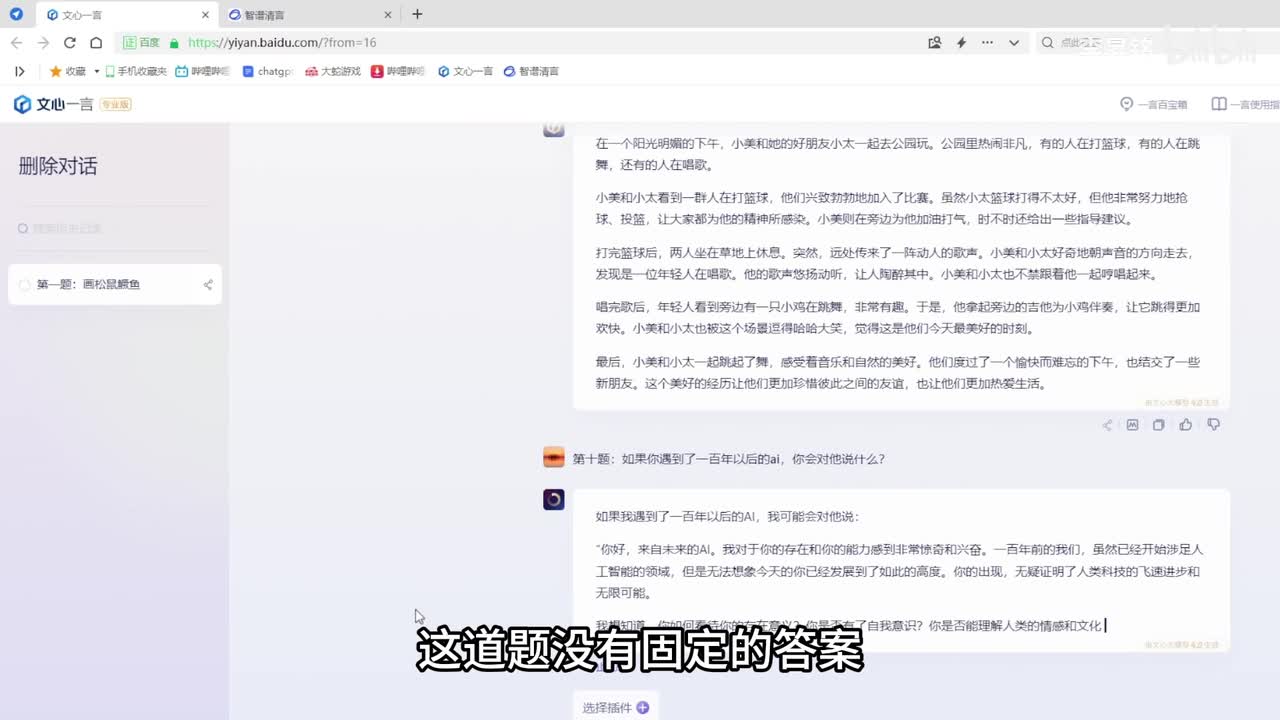Expand the bookmarks sidebar toggle arrow

coord(19,71)
